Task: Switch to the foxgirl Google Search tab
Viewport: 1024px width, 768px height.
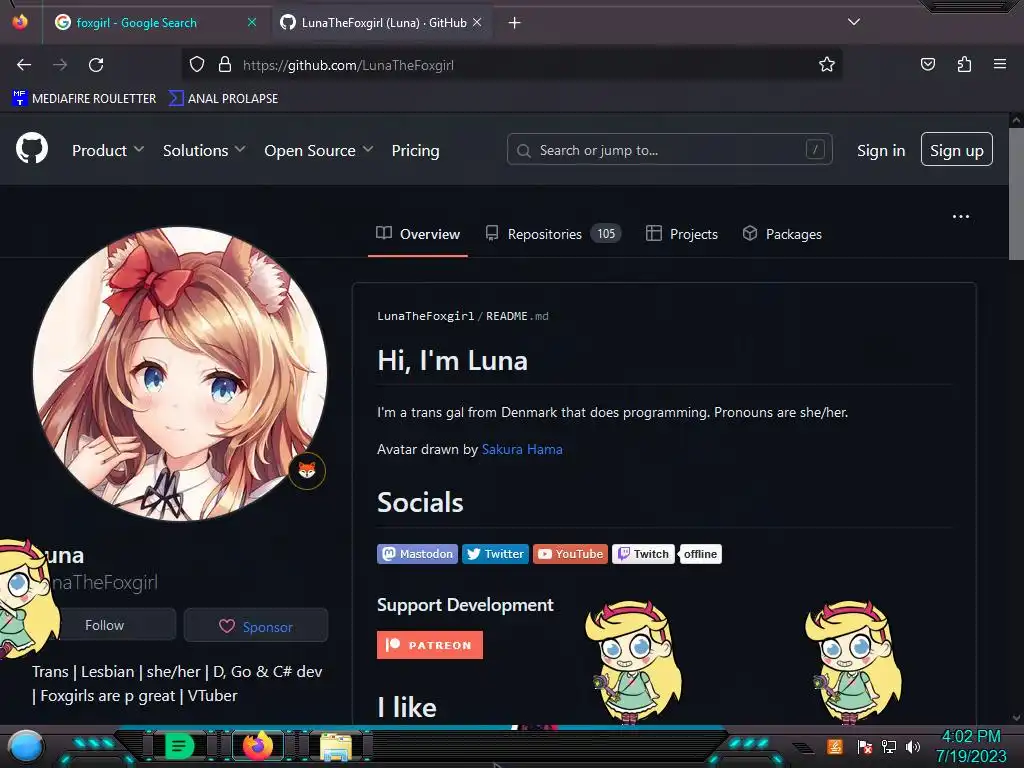Action: [x=136, y=23]
